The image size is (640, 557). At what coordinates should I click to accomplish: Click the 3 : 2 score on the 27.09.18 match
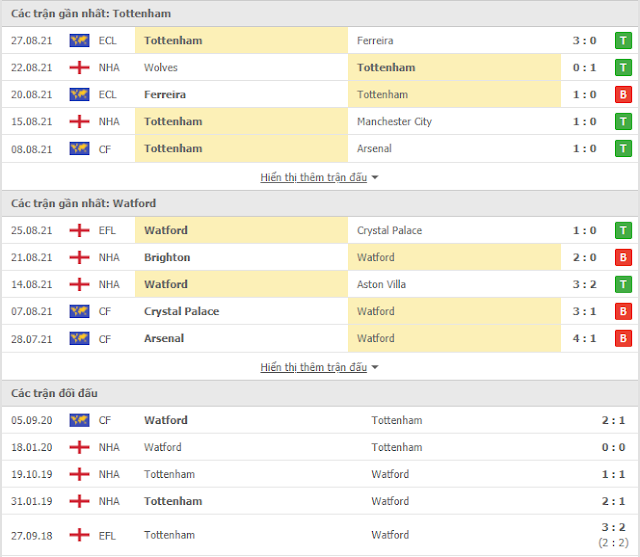pos(613,527)
